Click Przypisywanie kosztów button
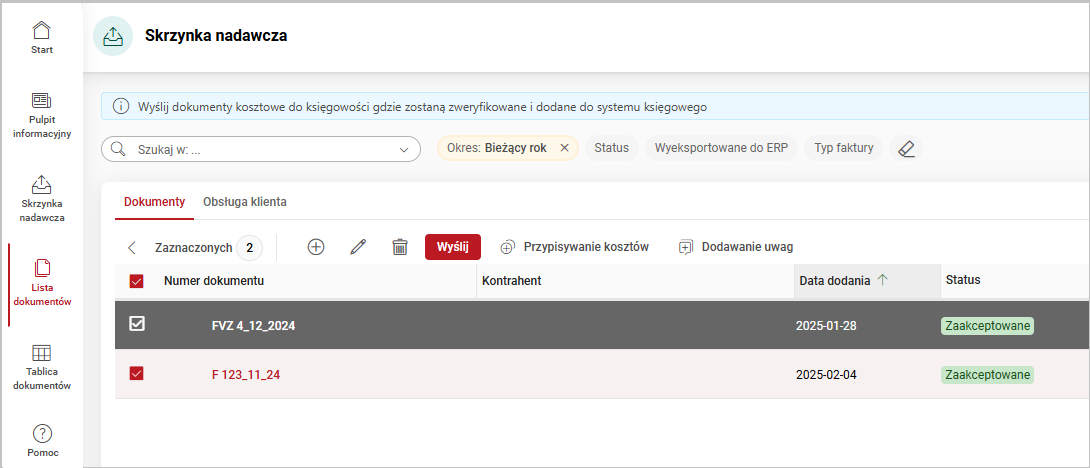1090x468 pixels. point(574,247)
